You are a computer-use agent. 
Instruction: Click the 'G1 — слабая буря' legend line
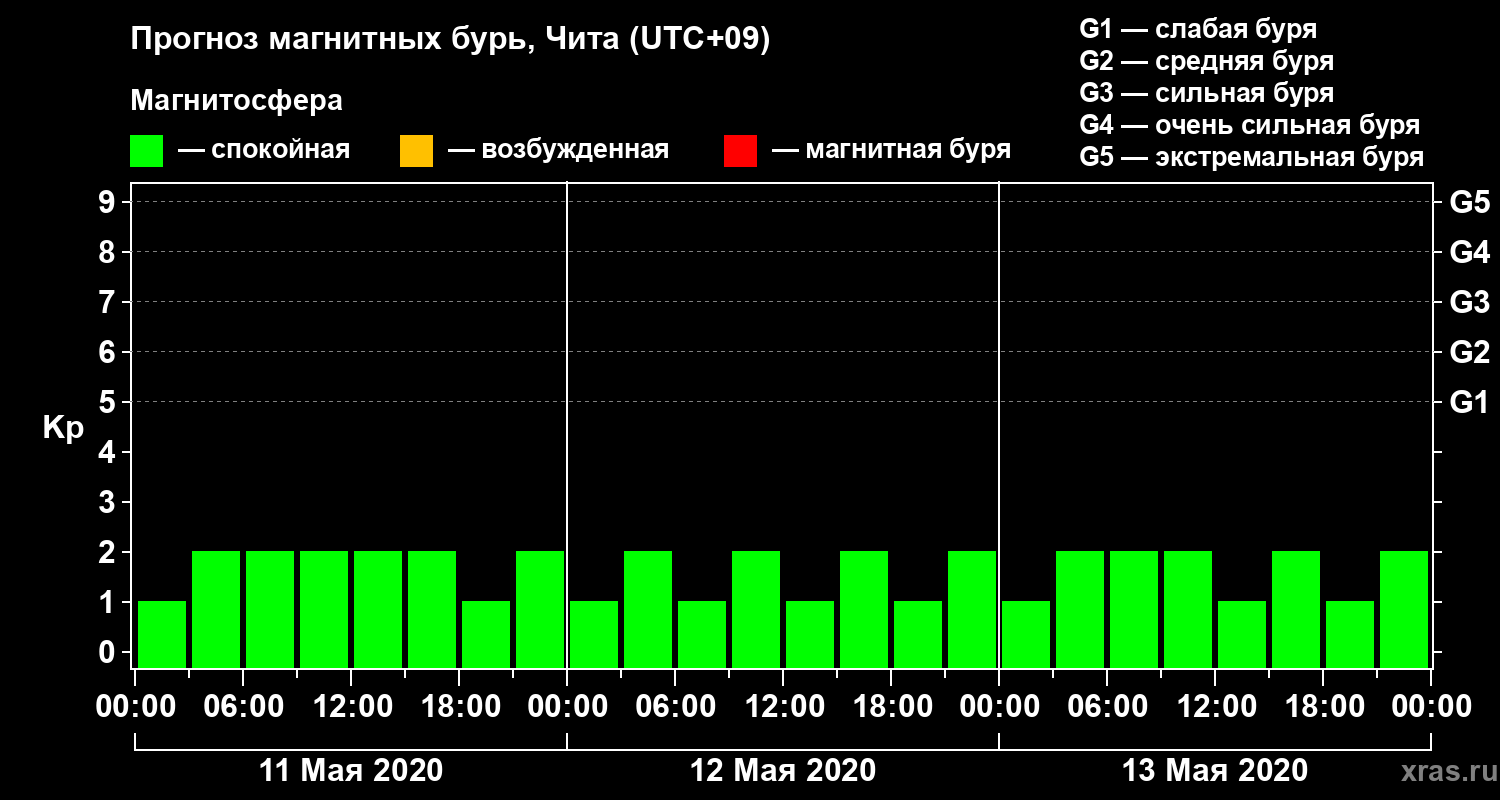pos(1198,29)
